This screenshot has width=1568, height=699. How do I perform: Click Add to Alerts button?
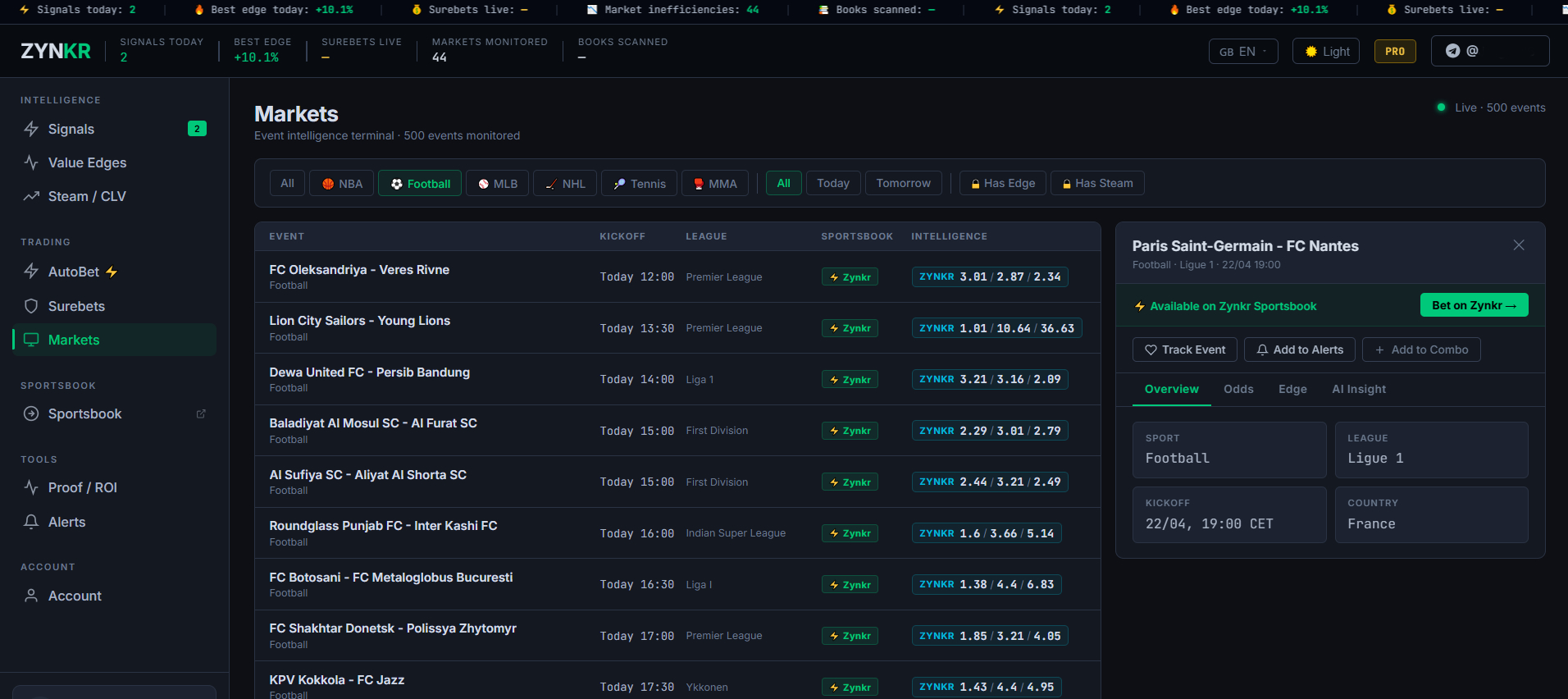click(1300, 349)
